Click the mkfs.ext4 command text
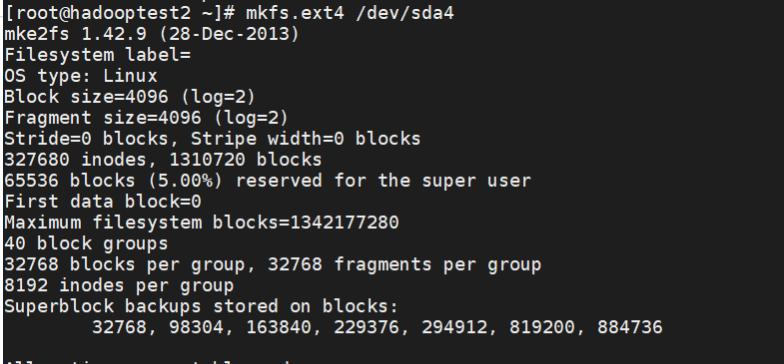784x364 pixels. (294, 13)
